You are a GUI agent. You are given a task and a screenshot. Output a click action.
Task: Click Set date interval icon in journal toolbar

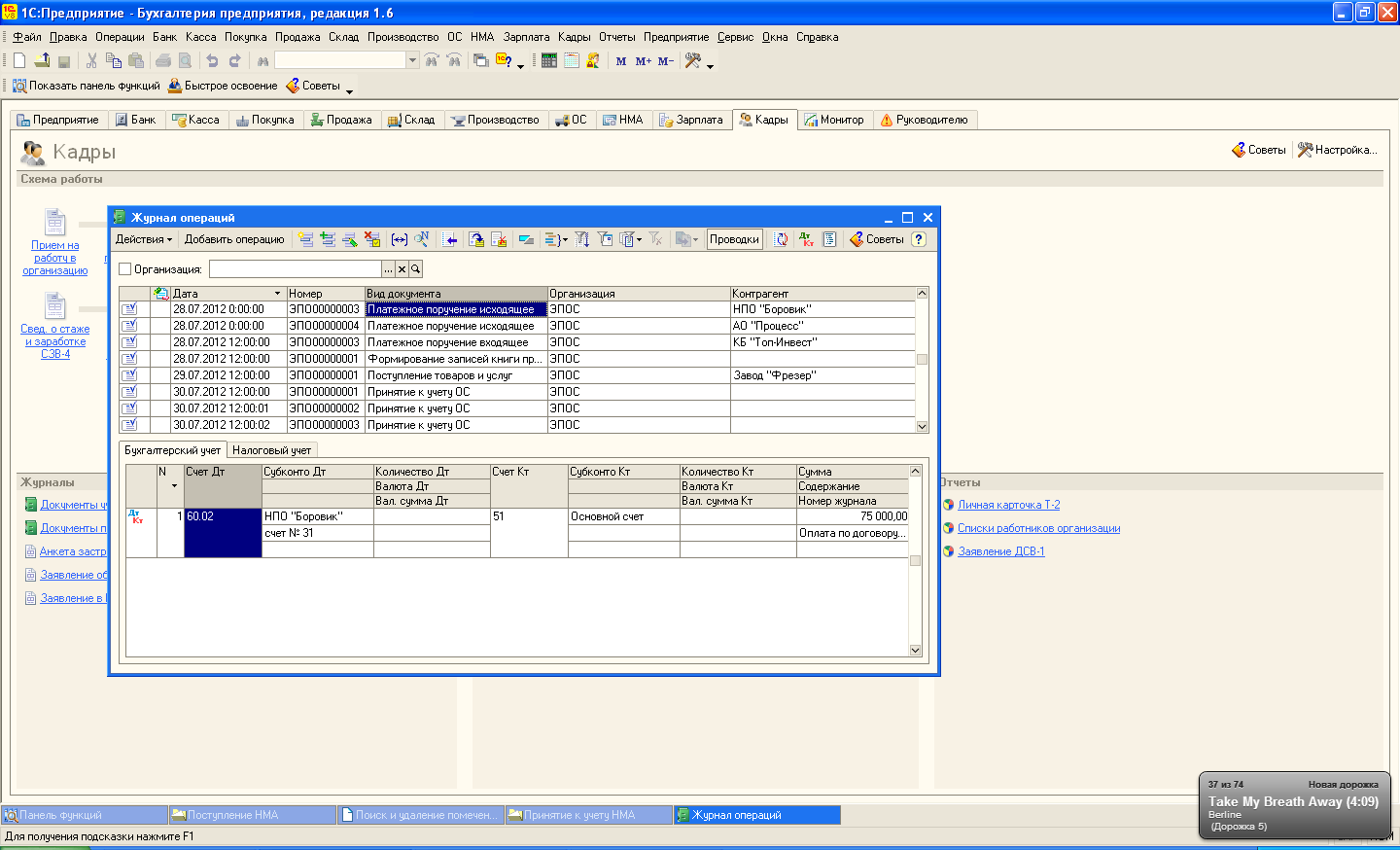click(400, 239)
